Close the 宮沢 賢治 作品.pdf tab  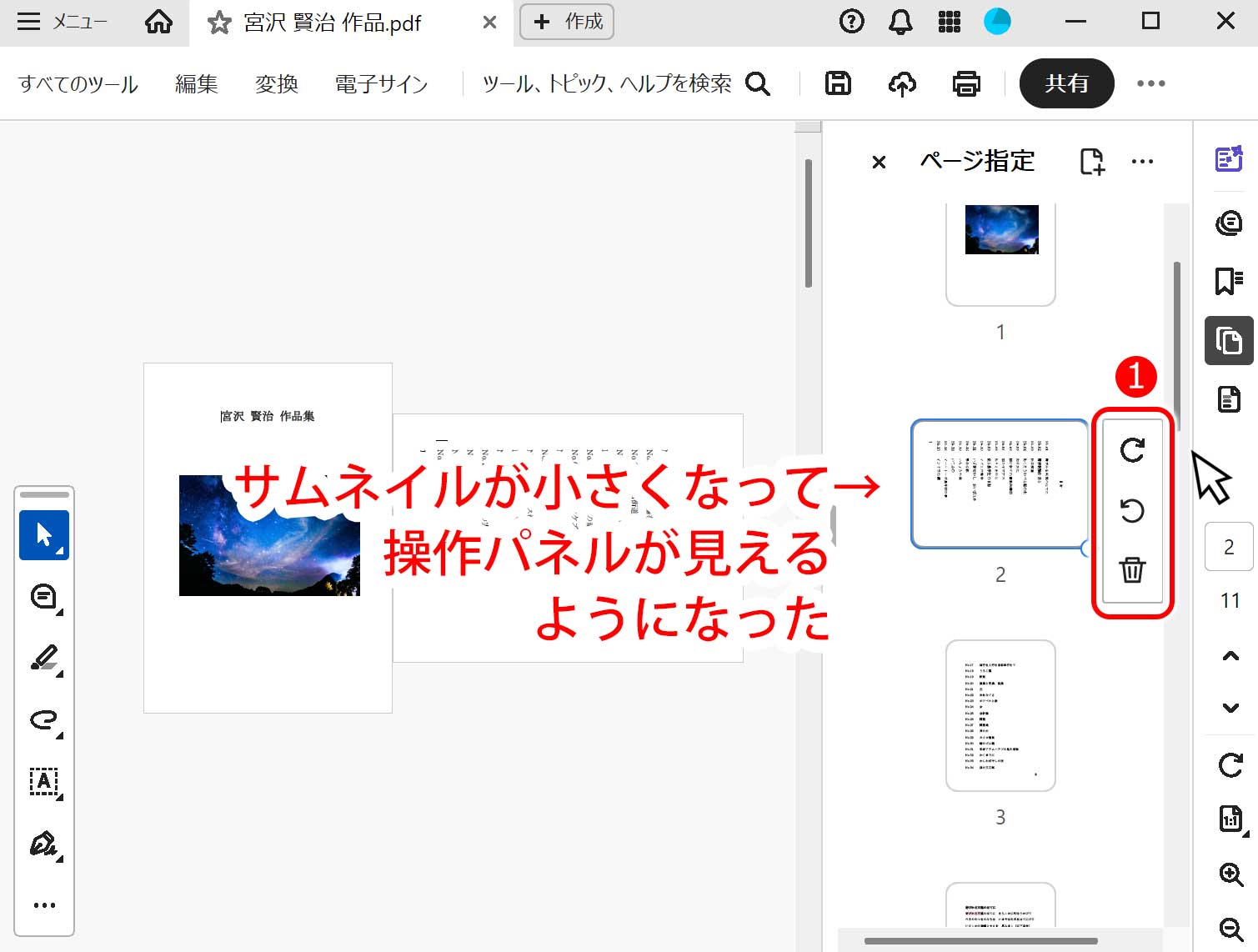coord(490,23)
